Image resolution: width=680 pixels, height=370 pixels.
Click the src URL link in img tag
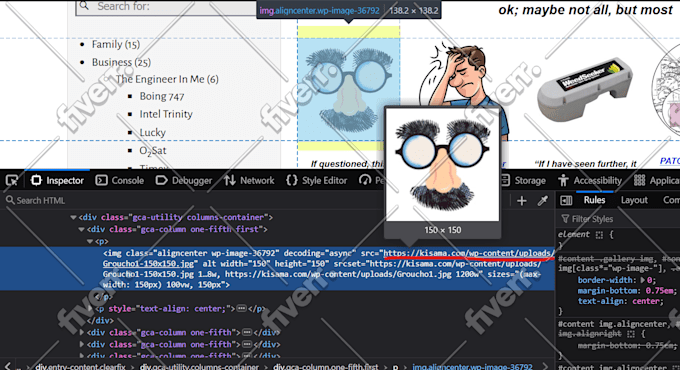pyautogui.click(x=468, y=253)
